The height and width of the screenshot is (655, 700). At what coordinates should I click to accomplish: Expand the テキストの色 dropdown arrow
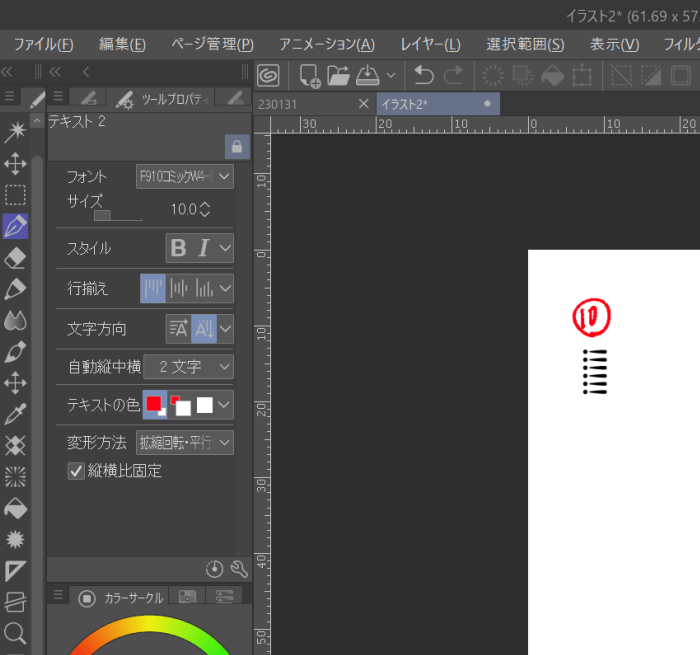[224, 405]
